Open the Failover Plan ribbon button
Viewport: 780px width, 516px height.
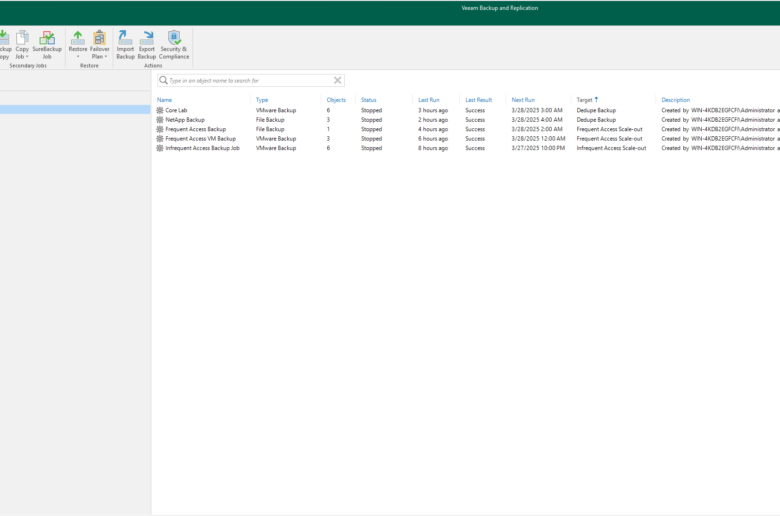(99, 45)
